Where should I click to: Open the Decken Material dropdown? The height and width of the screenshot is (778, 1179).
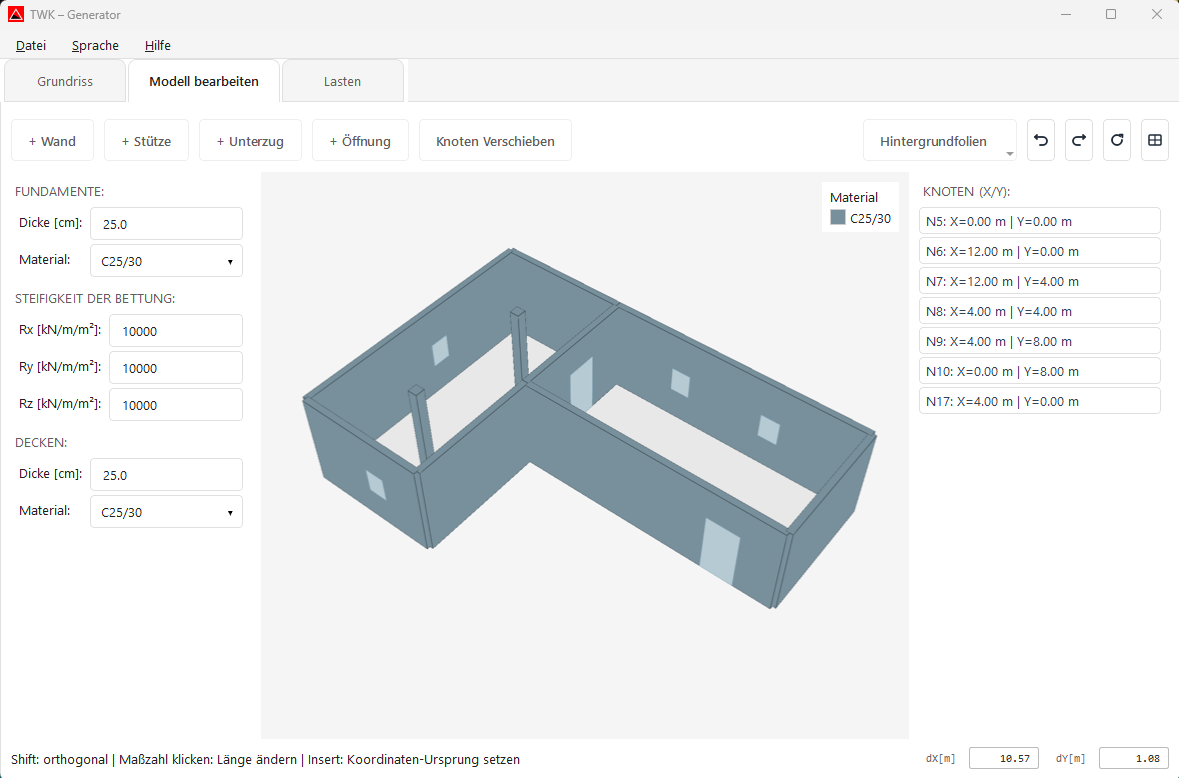coord(166,511)
